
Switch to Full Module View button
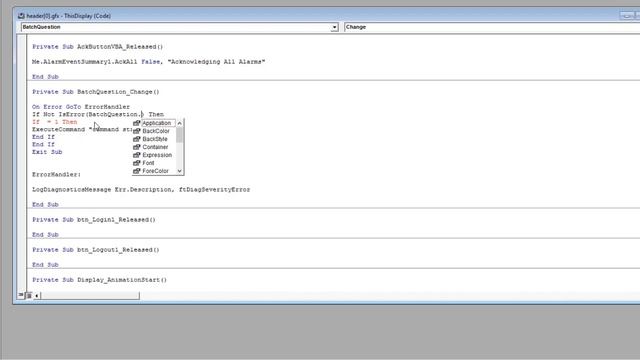(x=29, y=296)
